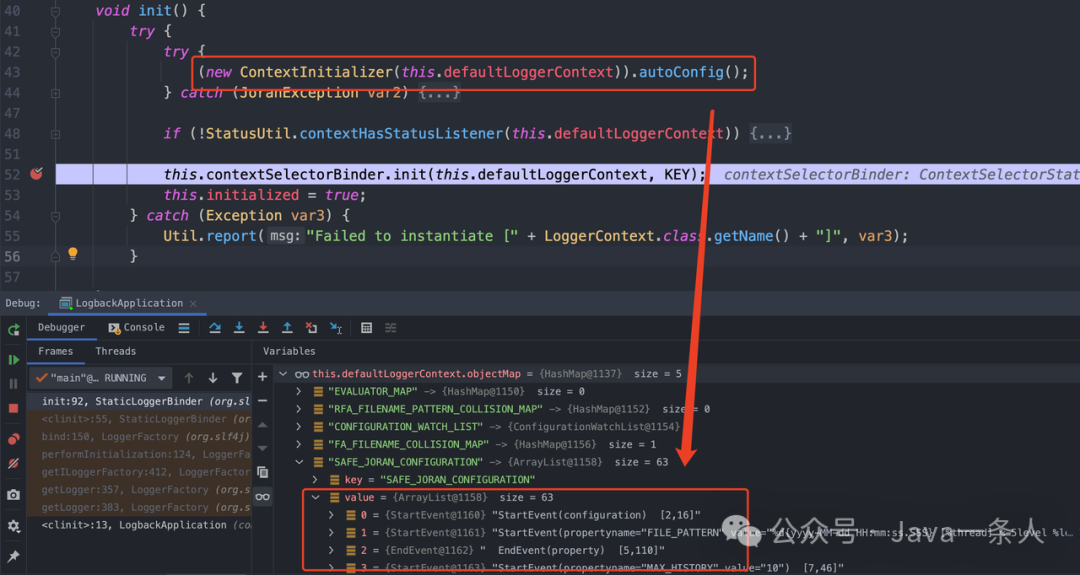This screenshot has height=575, width=1080.
Task: Click the Run to Cursor icon
Action: click(336, 328)
